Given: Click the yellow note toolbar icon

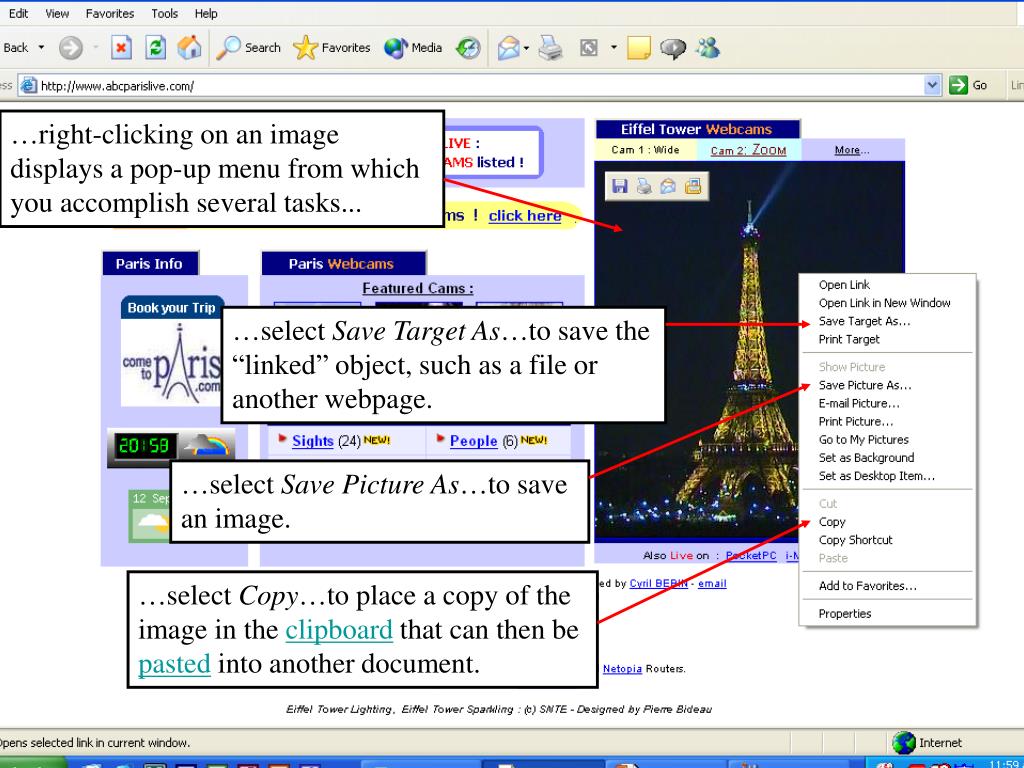Looking at the screenshot, I should click(x=639, y=48).
